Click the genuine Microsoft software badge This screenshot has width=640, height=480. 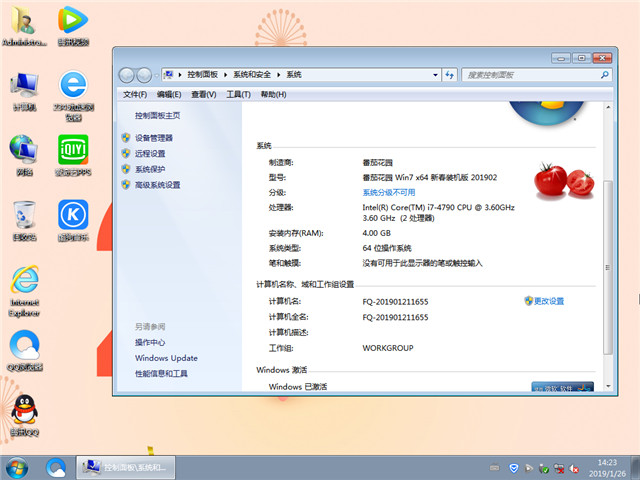(x=562, y=387)
